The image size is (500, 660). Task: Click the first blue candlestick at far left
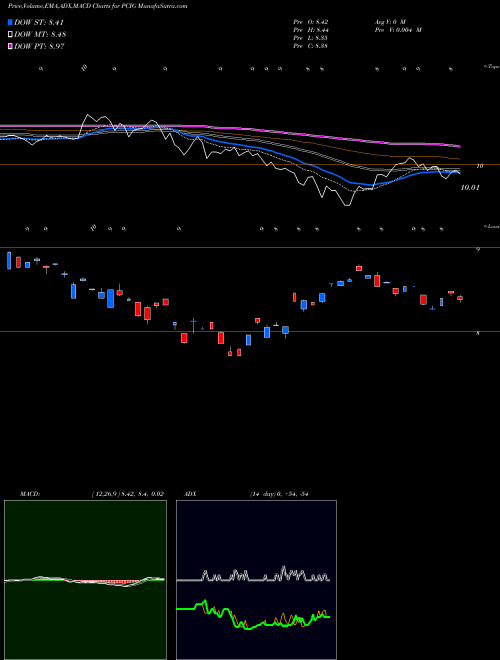pyautogui.click(x=9, y=261)
